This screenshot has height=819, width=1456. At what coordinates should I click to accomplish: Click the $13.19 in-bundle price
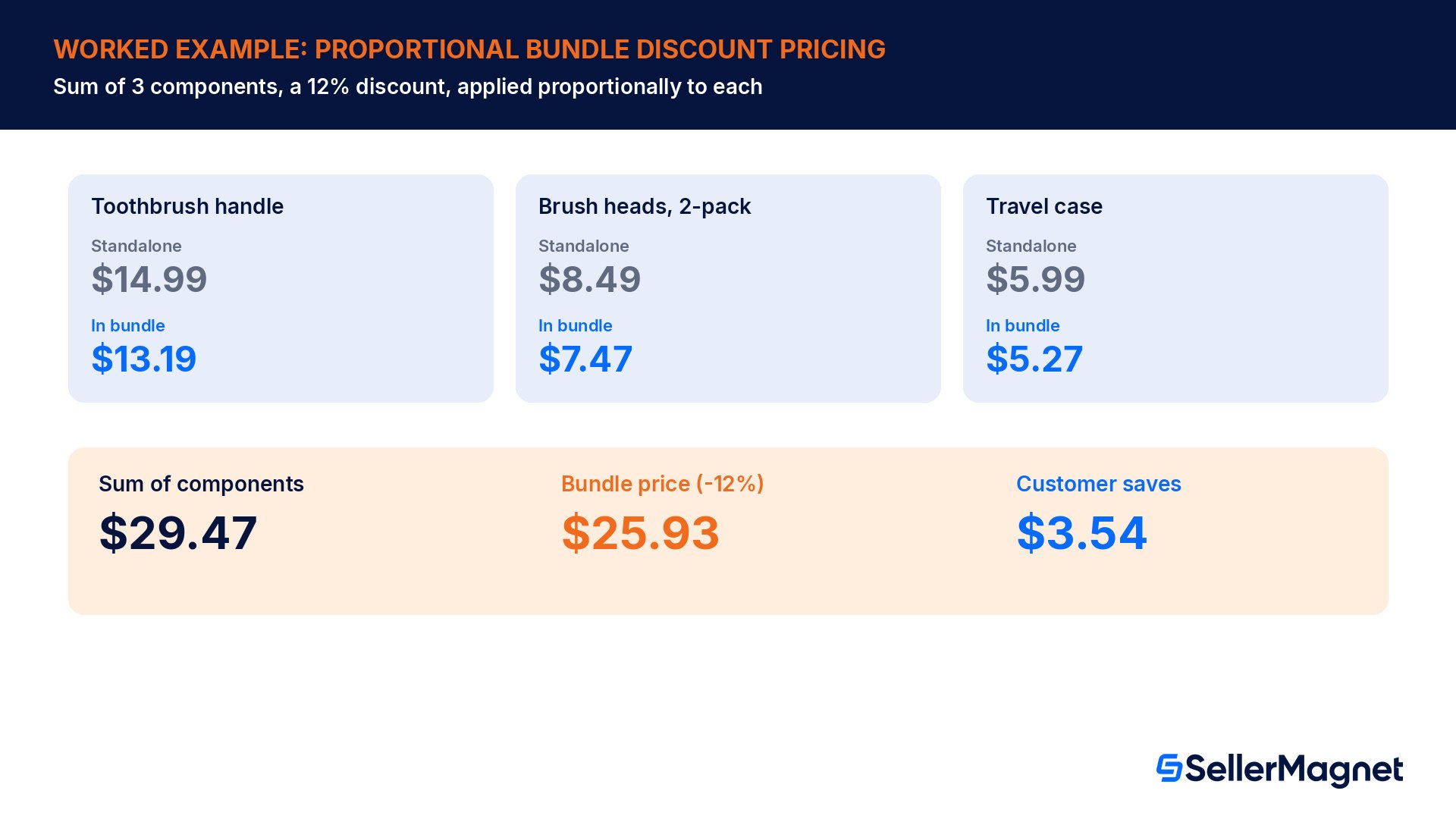coord(144,359)
